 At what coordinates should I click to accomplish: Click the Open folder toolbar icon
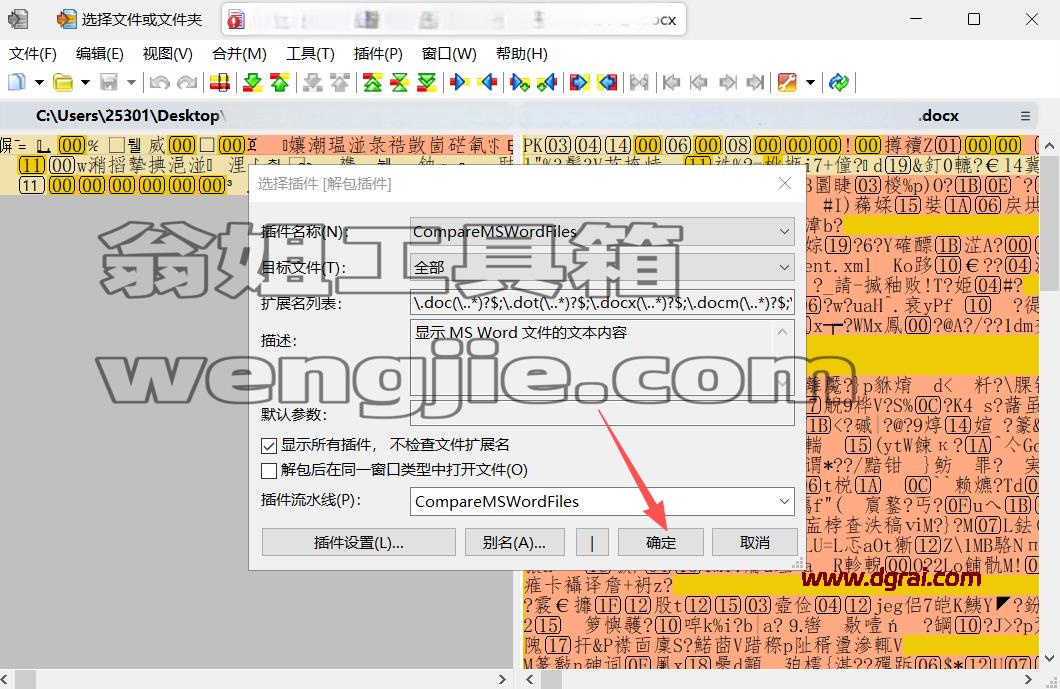[63, 82]
